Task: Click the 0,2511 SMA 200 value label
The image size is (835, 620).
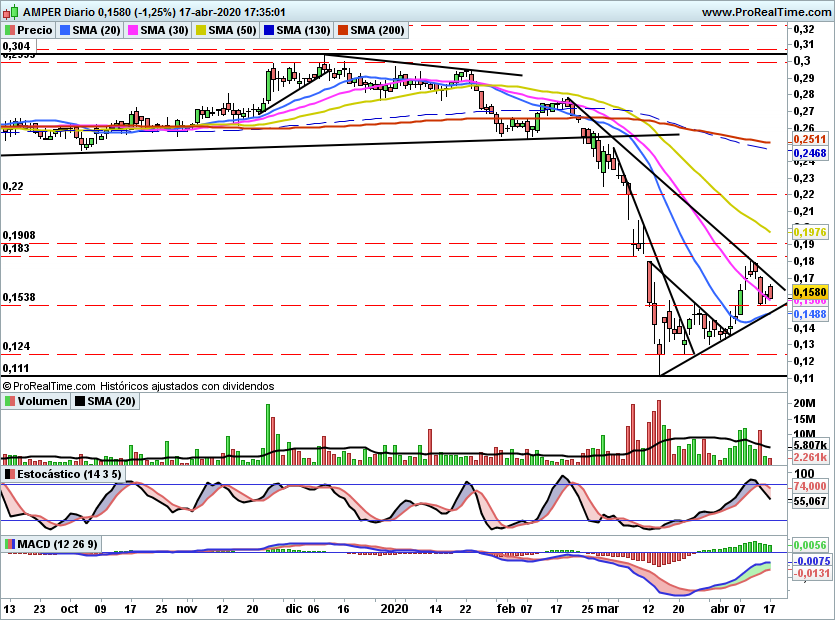Action: [x=810, y=139]
